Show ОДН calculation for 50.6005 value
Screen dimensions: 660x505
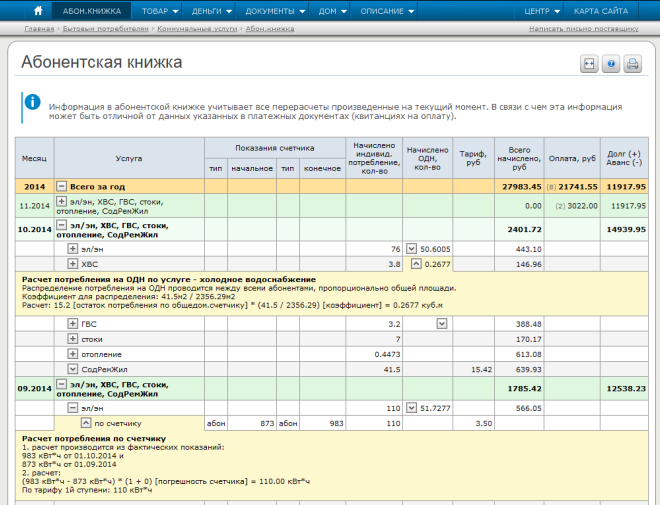point(411,249)
